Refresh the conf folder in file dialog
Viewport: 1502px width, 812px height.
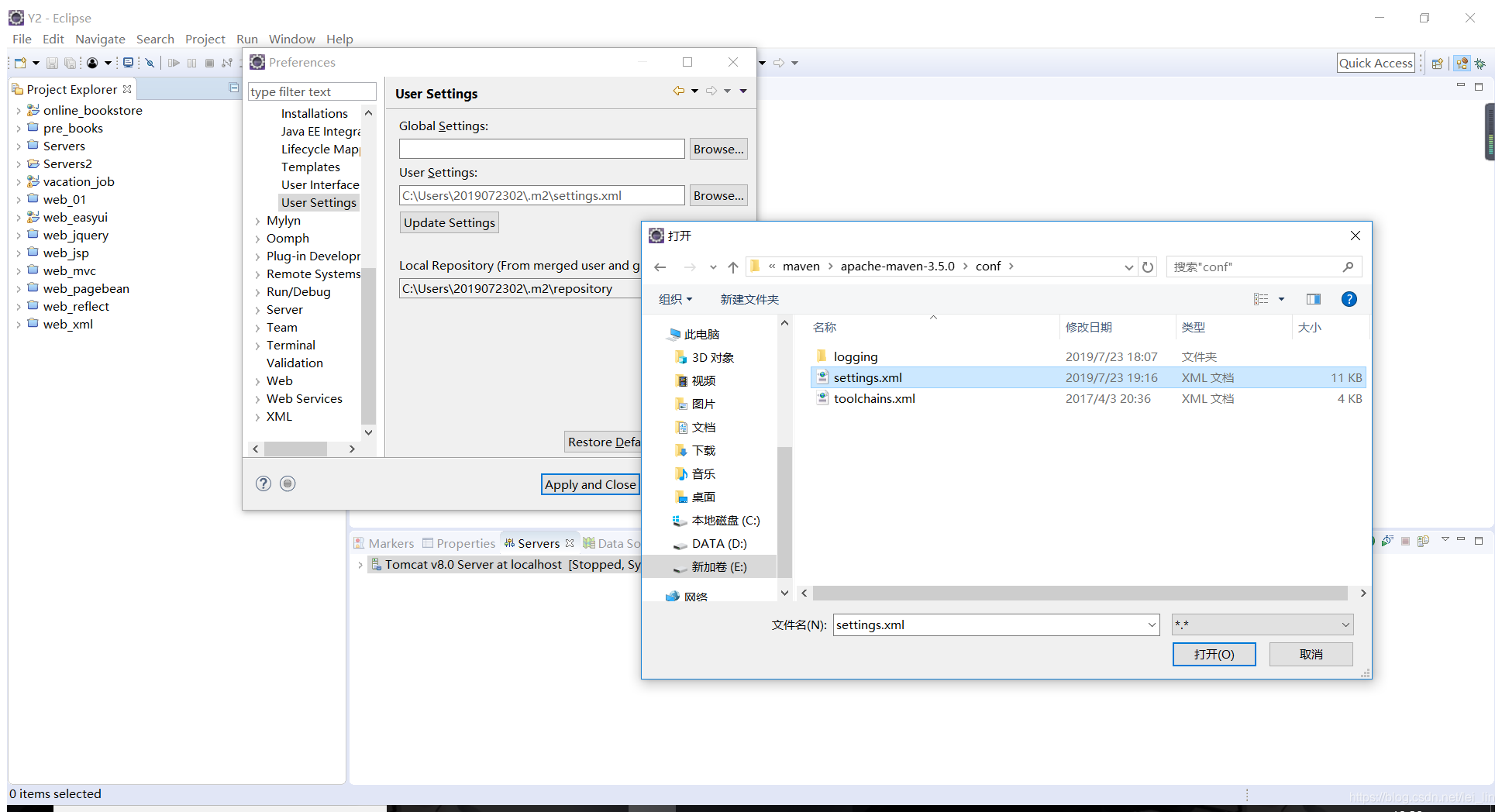pyautogui.click(x=1148, y=267)
